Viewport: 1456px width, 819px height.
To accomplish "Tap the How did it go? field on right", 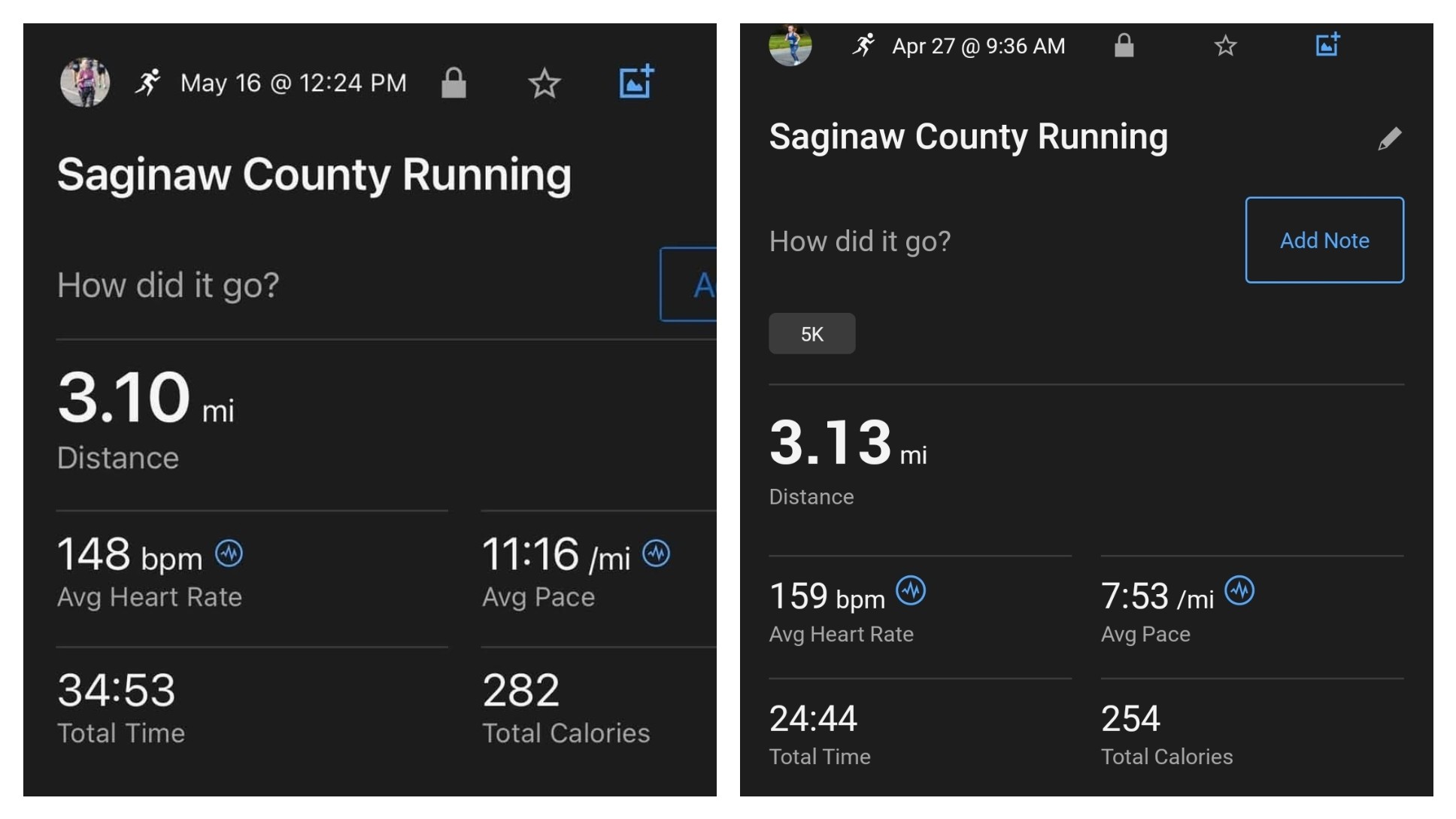I will [x=860, y=241].
